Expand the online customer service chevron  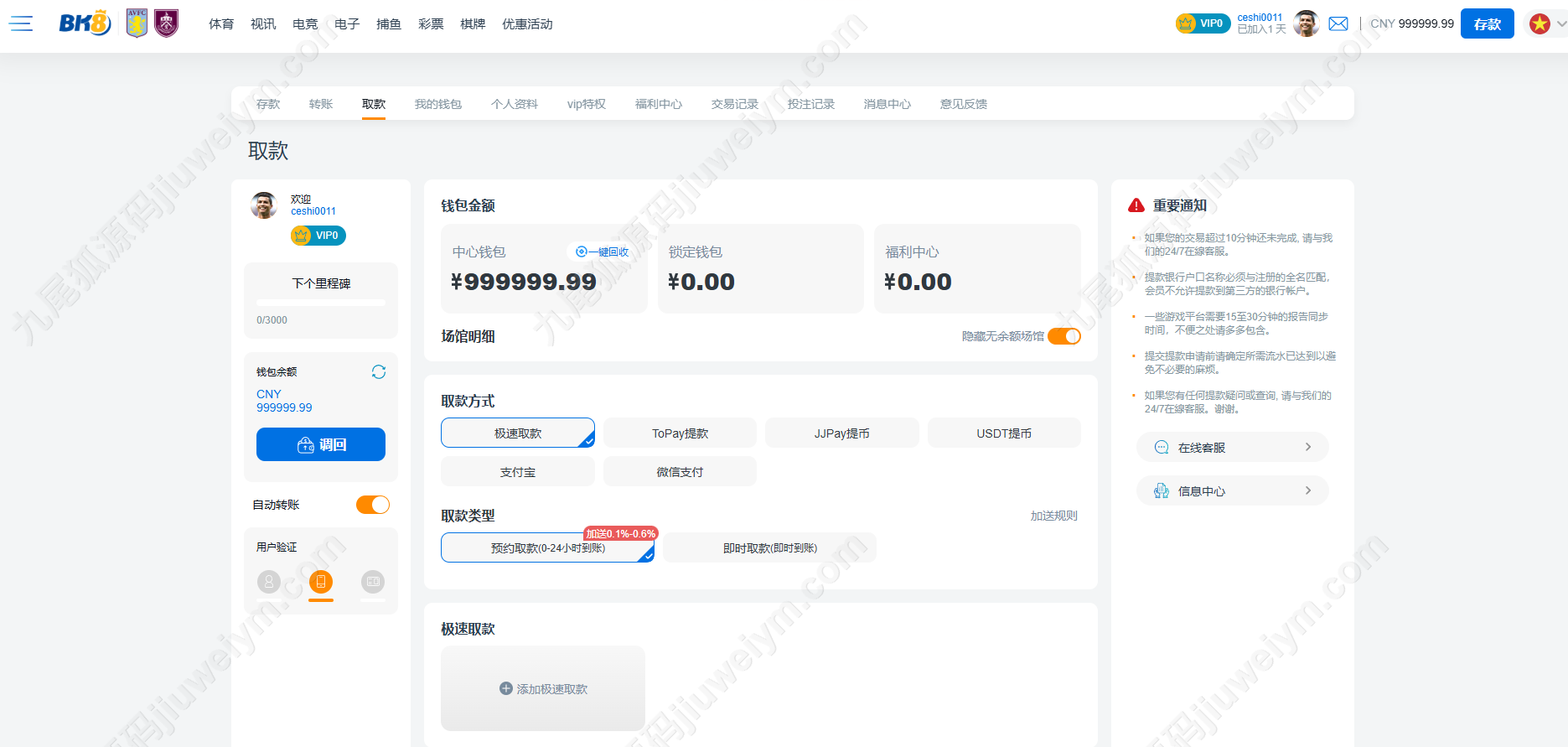[x=1308, y=447]
